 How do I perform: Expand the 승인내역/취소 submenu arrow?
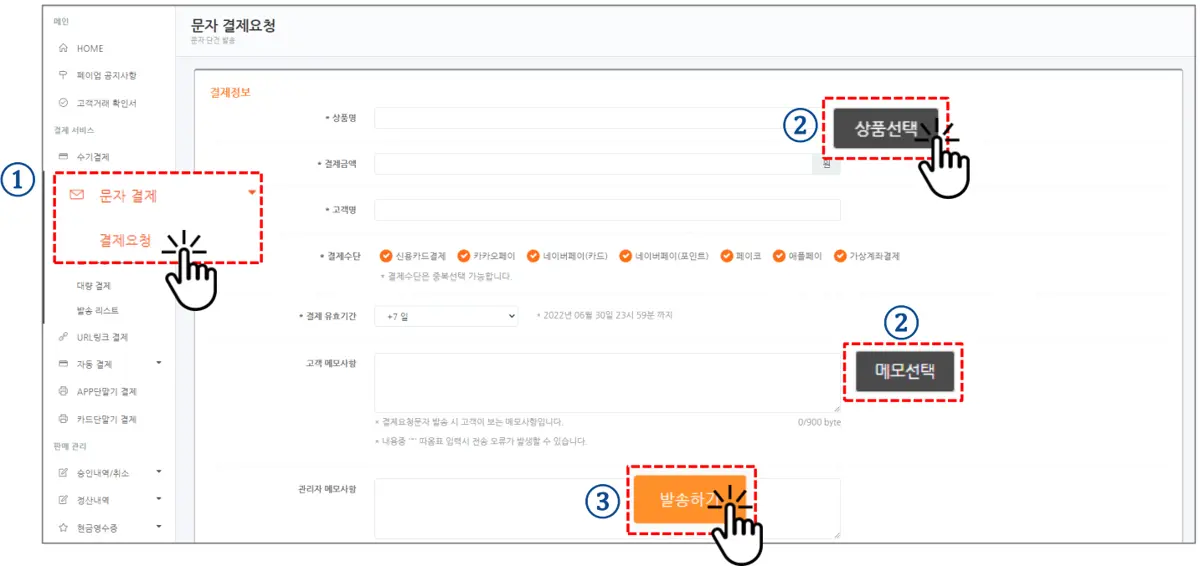coord(158,470)
